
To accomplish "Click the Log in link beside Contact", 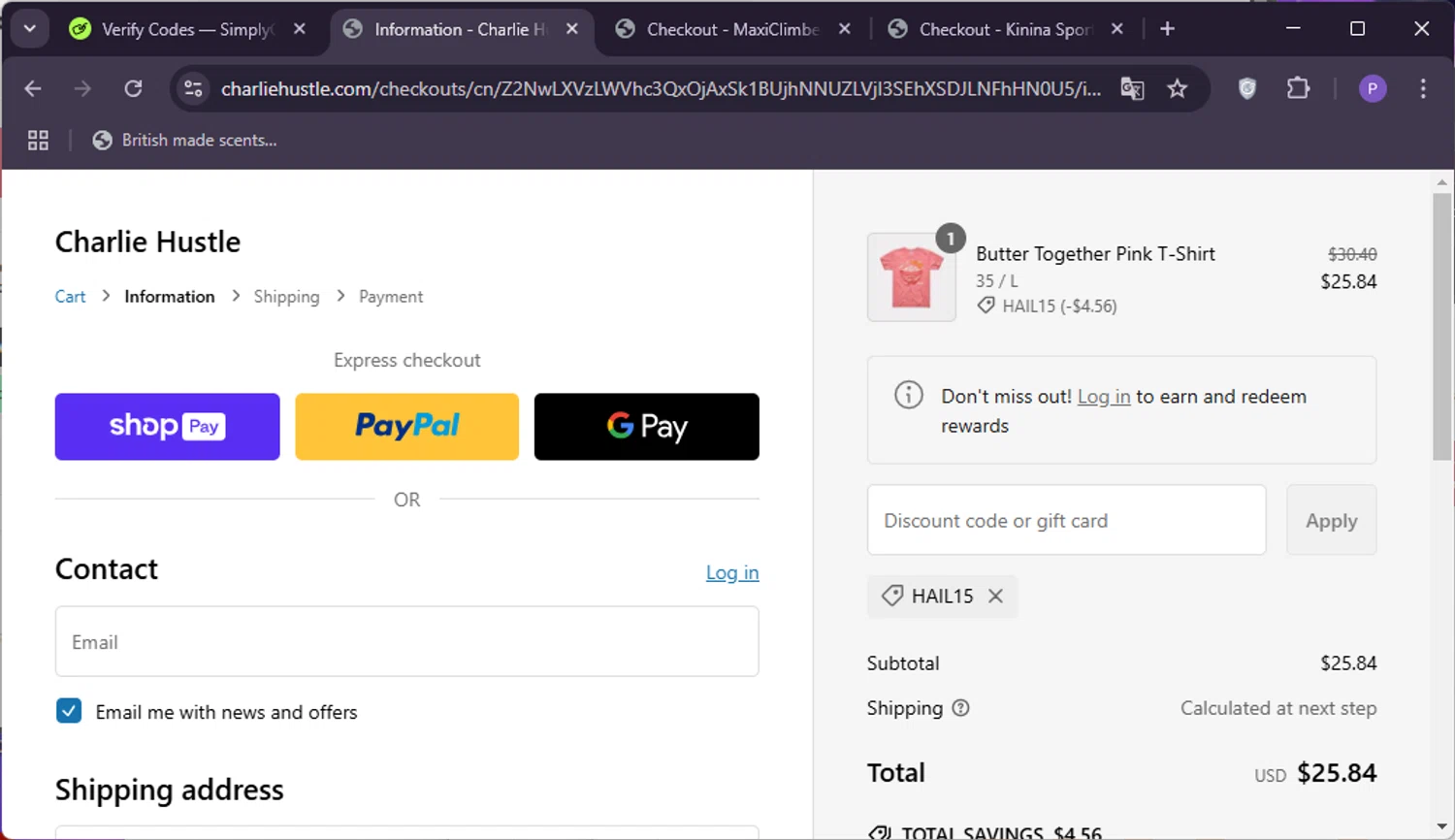I will pos(732,573).
